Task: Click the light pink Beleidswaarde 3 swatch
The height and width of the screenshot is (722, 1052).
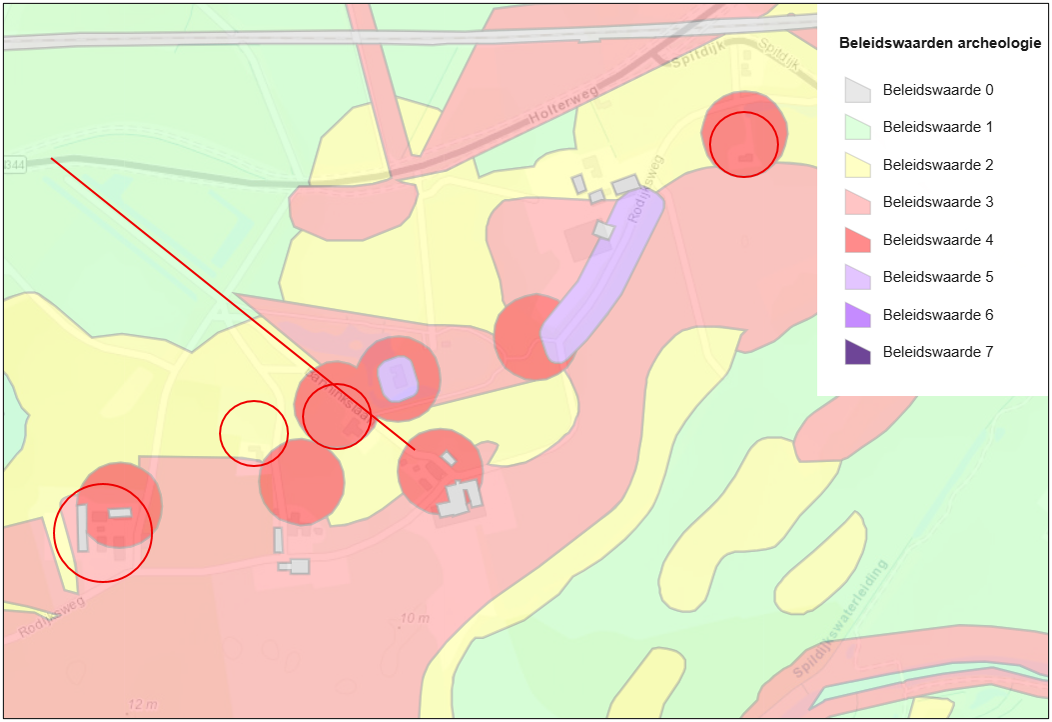Action: 857,203
